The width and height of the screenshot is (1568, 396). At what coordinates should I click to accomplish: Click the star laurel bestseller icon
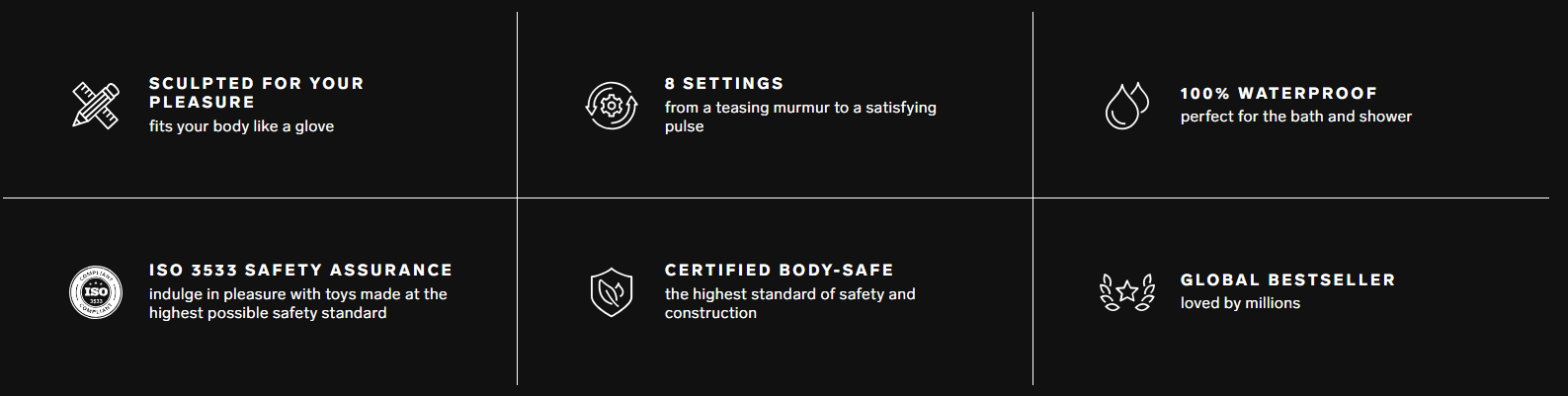click(1127, 292)
